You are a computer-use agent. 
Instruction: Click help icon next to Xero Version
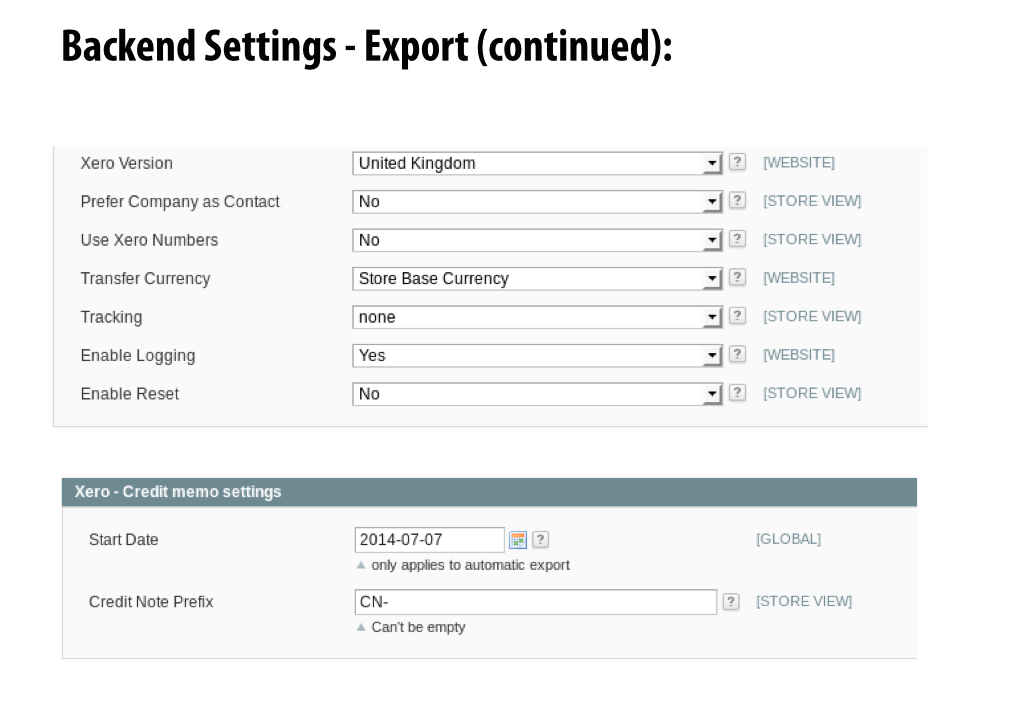click(737, 163)
